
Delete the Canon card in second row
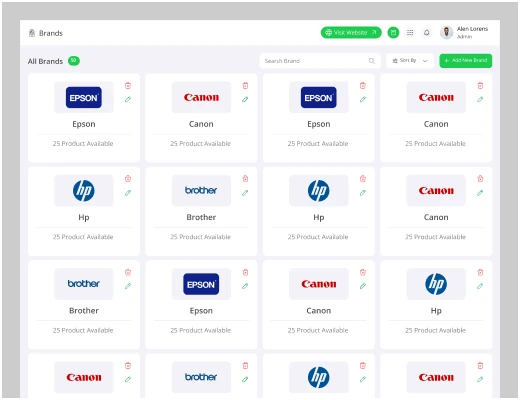pyautogui.click(x=480, y=179)
